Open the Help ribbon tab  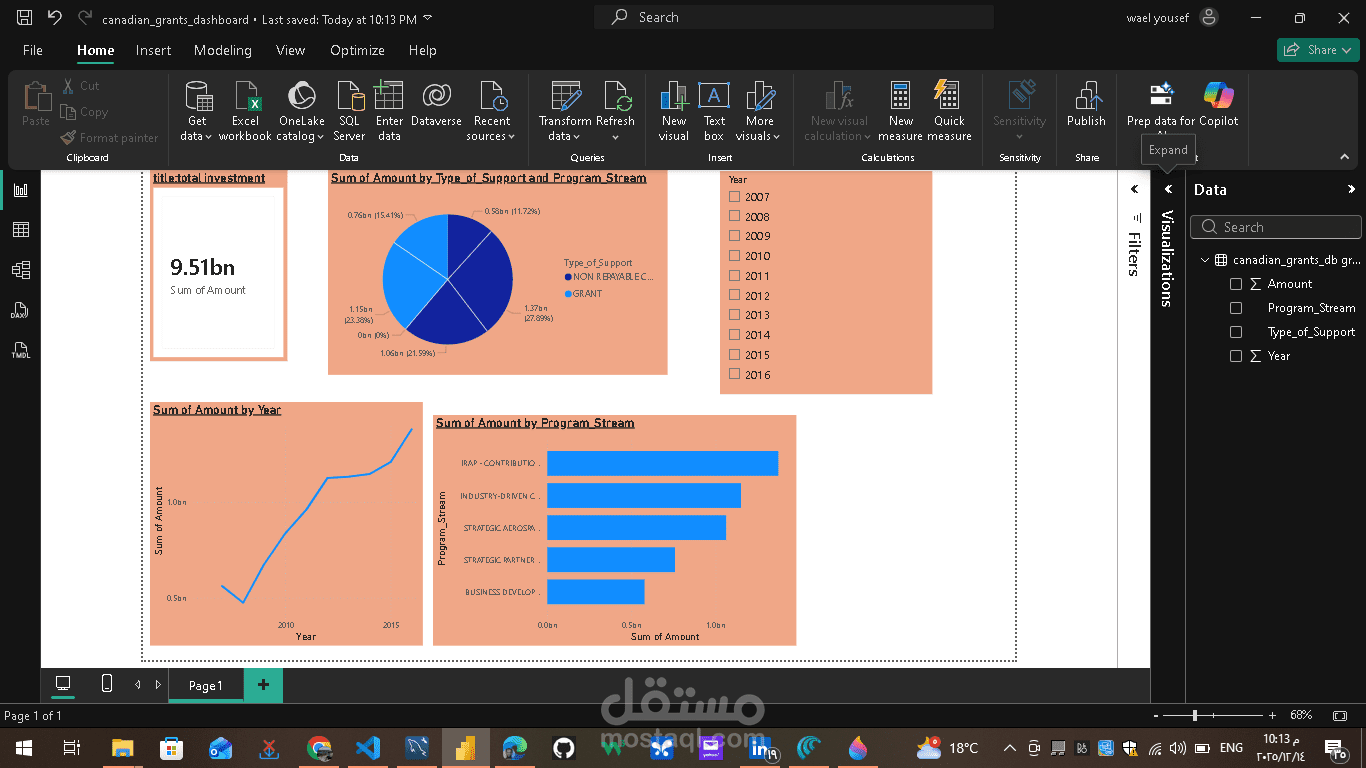tap(422, 50)
